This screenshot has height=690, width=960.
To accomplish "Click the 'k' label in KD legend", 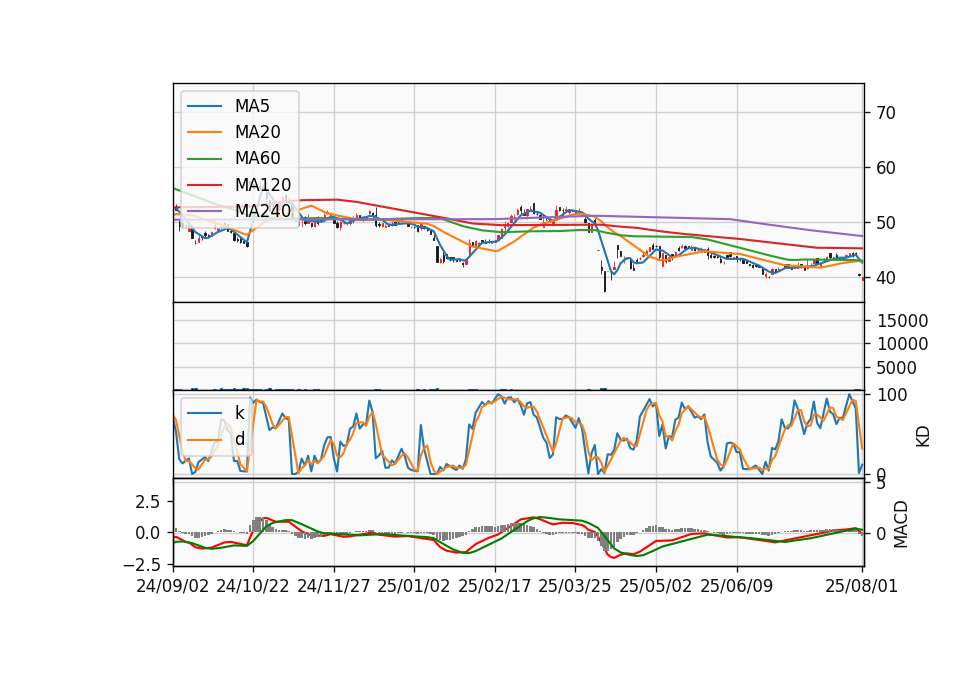I will pos(239,413).
